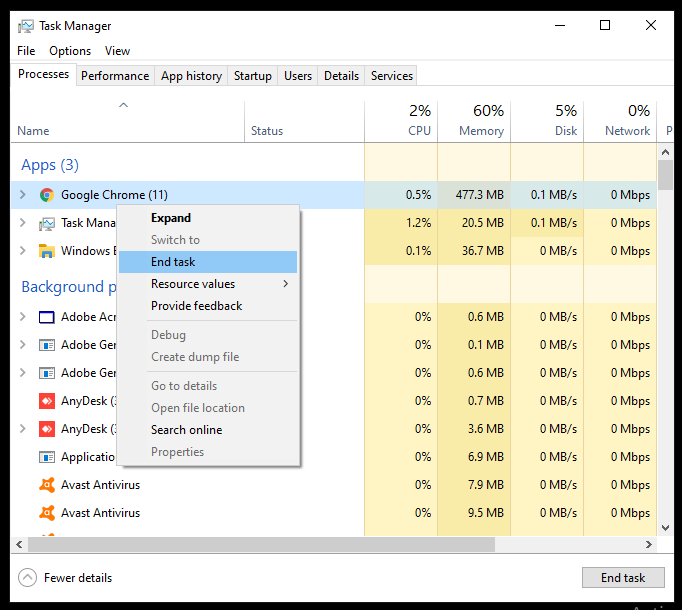Click the vertical scrollbar thumb

point(665,175)
